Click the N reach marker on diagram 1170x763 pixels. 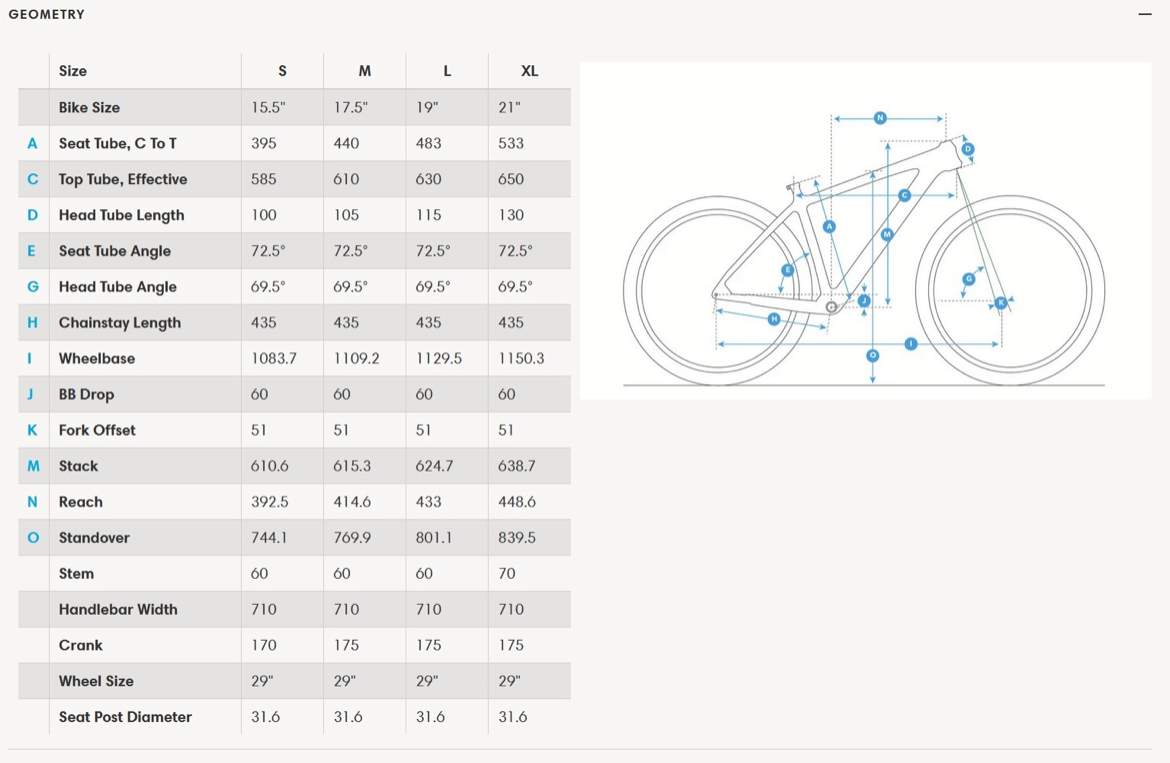point(880,118)
